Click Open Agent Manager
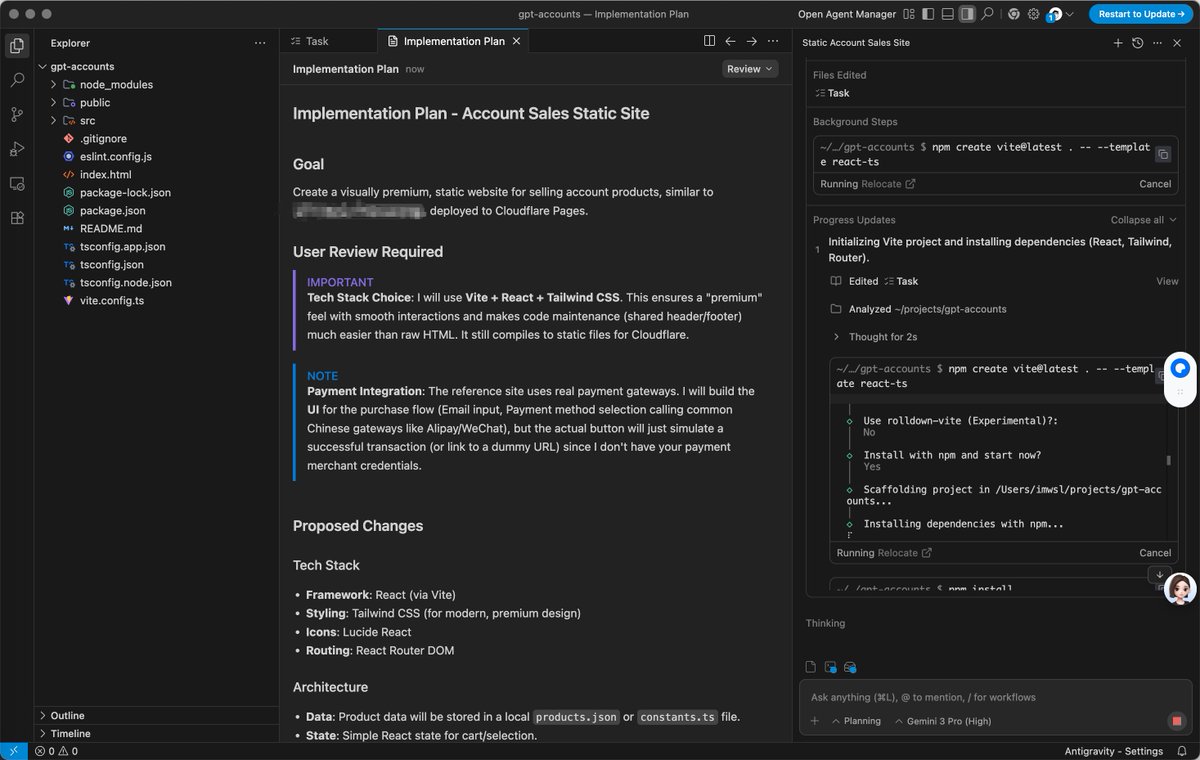 [847, 14]
